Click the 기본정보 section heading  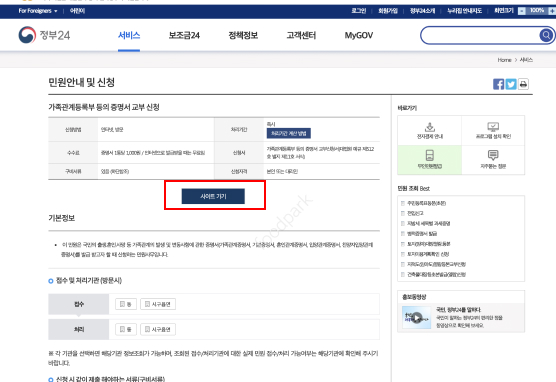pos(62,218)
